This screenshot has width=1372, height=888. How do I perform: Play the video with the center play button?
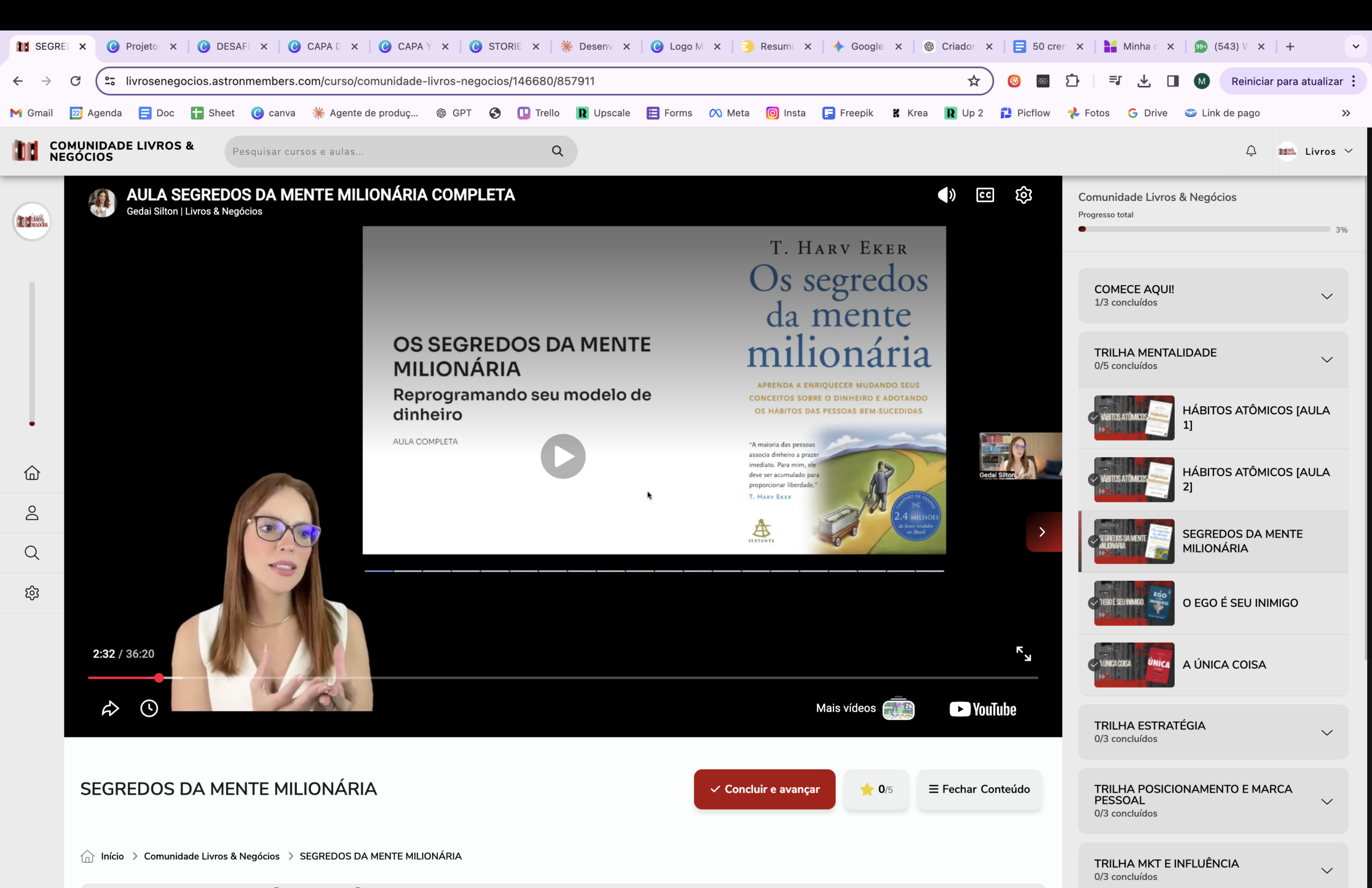click(563, 456)
